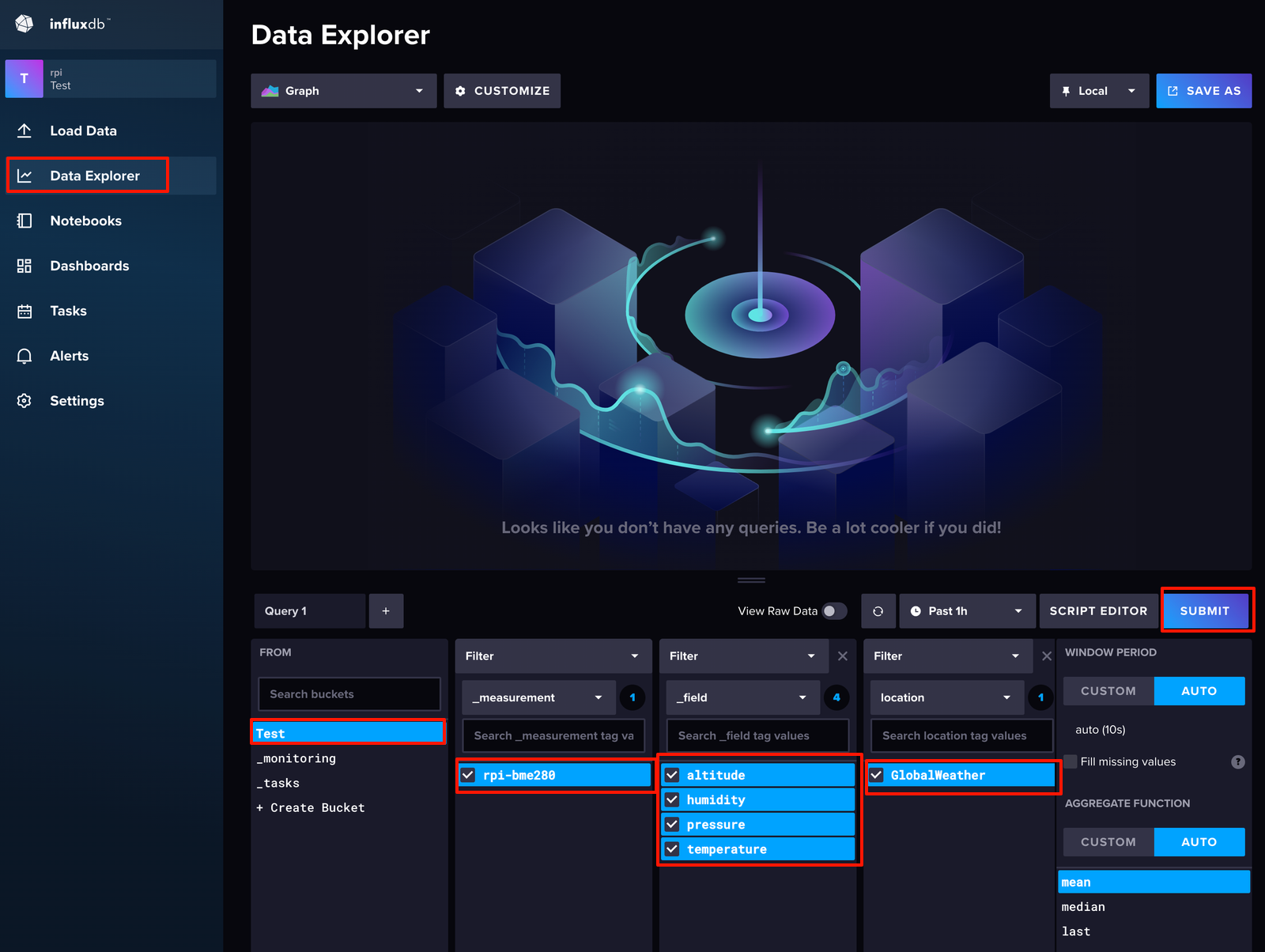The width and height of the screenshot is (1265, 952).
Task: Open the rpi Test user avatar
Action: [x=25, y=79]
